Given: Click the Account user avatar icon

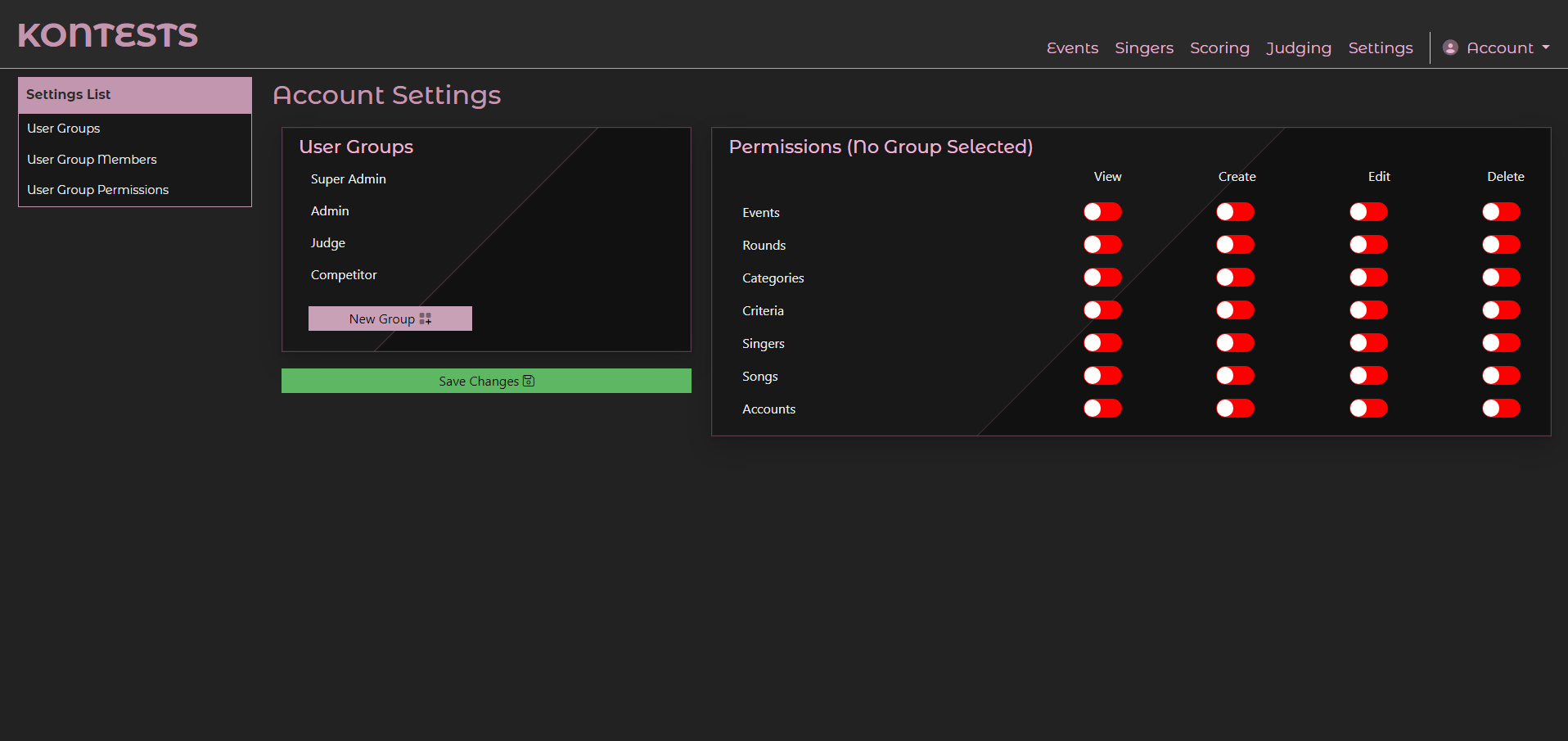Looking at the screenshot, I should click(1450, 47).
